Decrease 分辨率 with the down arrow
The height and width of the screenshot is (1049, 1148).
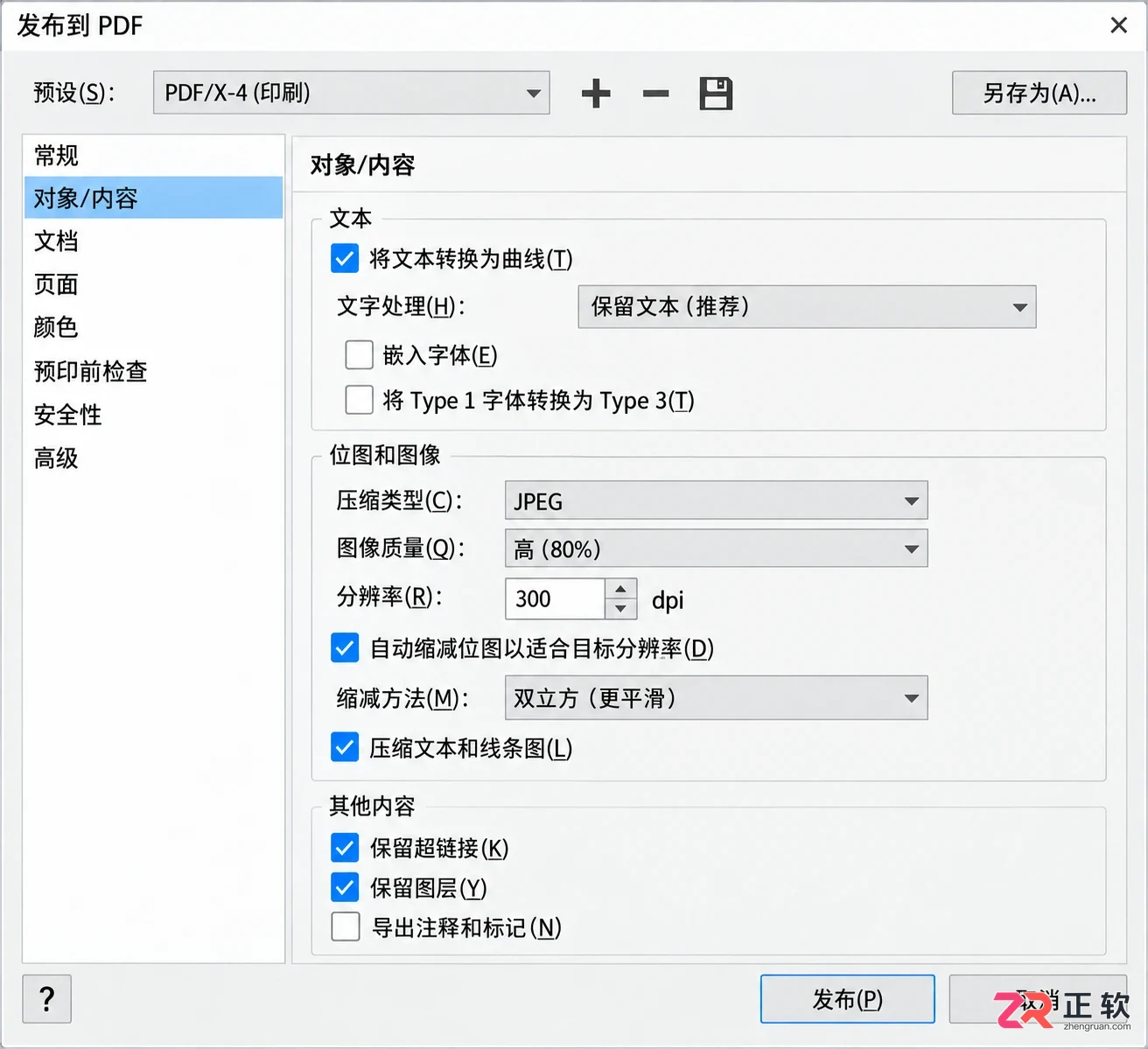620,609
